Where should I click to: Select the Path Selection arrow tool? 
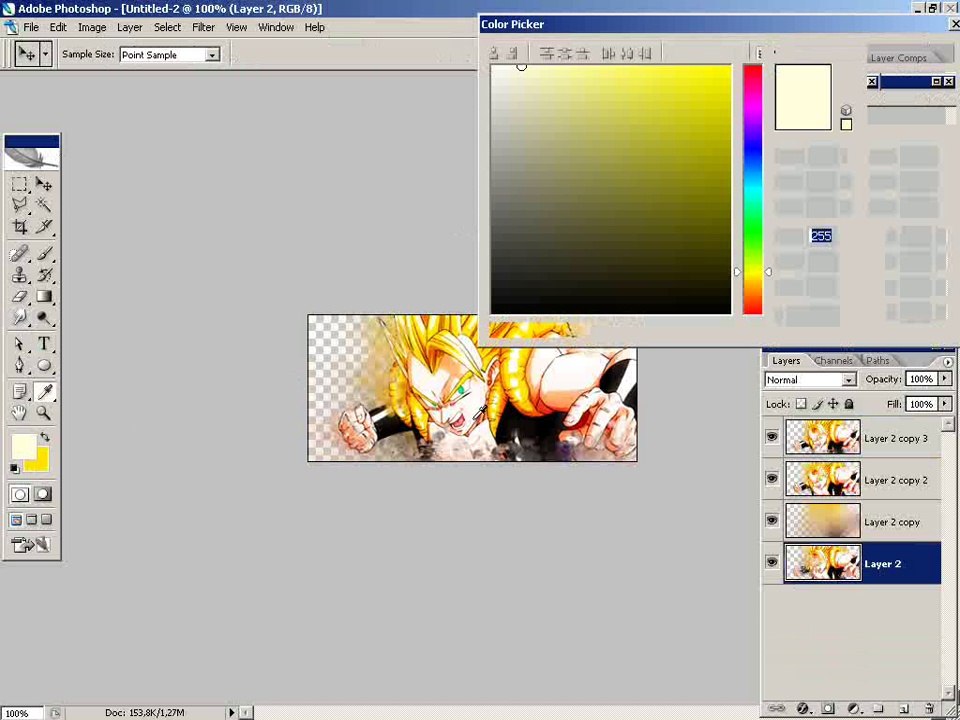pyautogui.click(x=20, y=343)
